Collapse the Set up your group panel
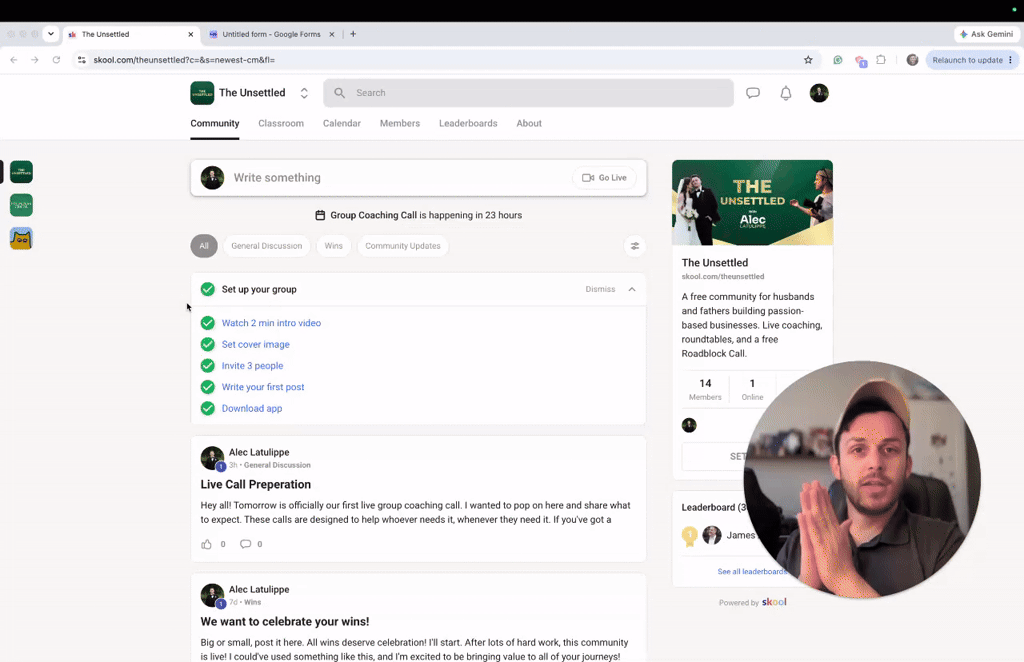 coord(632,289)
